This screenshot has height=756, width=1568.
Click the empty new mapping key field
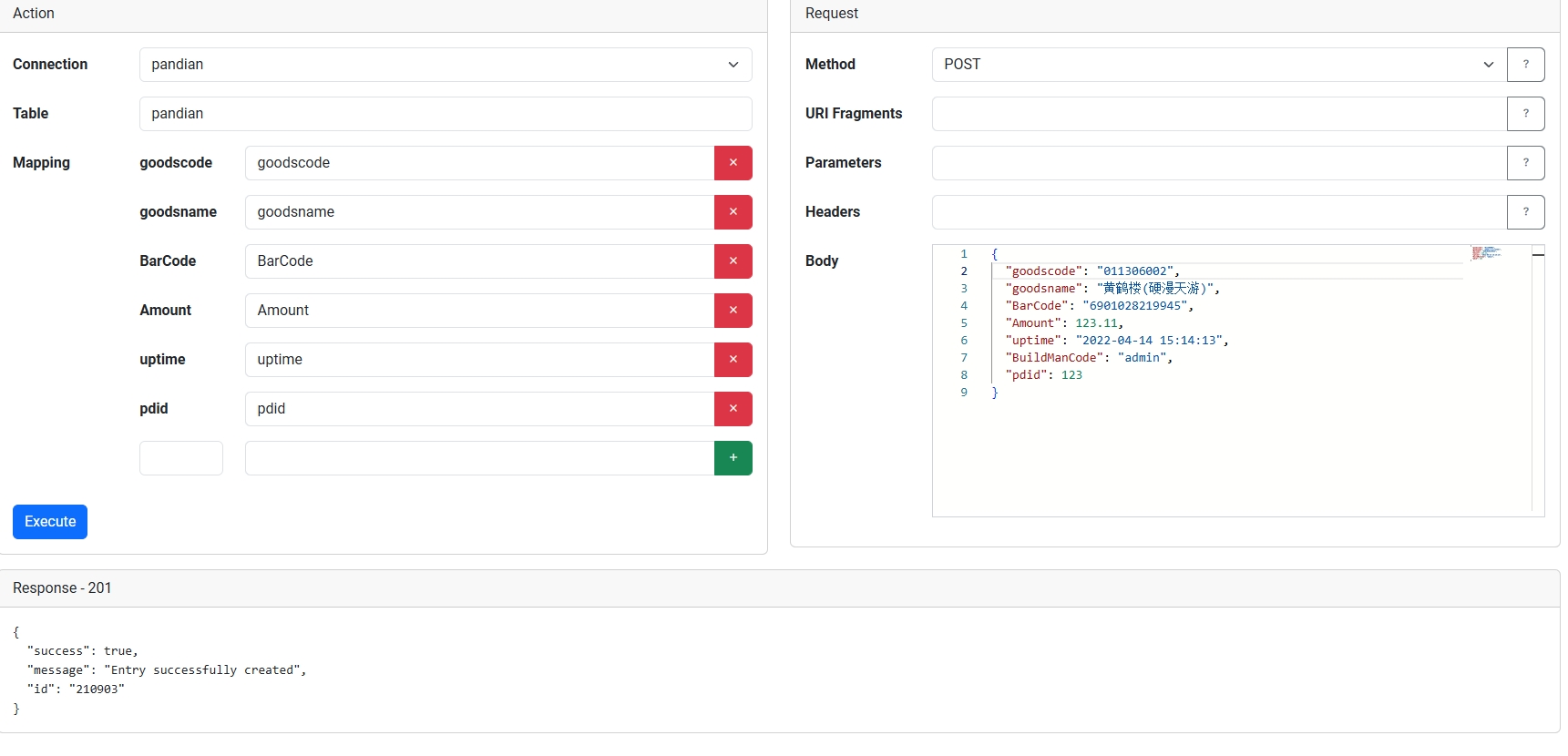[x=181, y=458]
